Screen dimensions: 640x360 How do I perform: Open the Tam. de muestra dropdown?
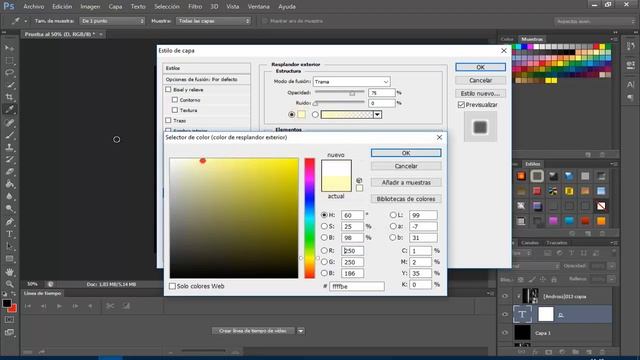click(112, 21)
